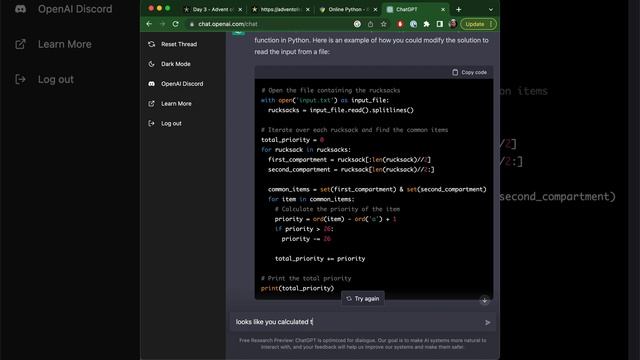640x360 pixels.
Task: Close the Online Python tab
Action: [375, 9]
